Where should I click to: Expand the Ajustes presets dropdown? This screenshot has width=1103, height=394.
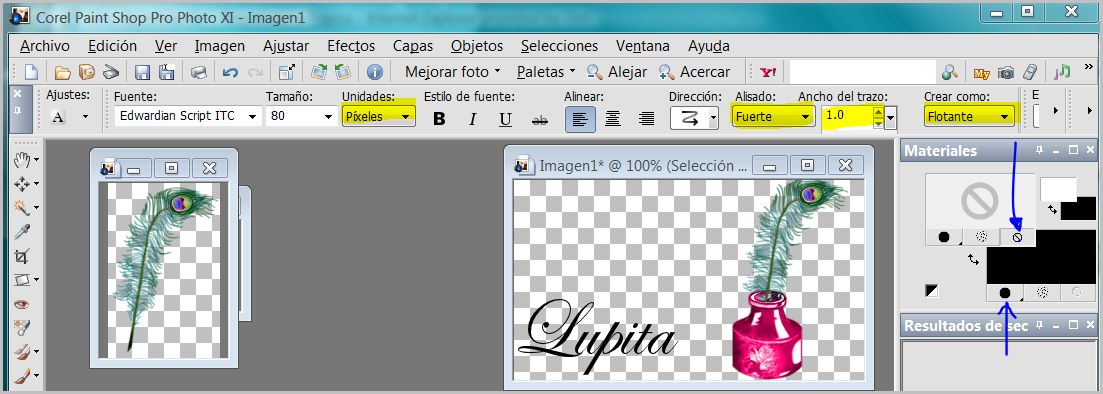coord(85,117)
